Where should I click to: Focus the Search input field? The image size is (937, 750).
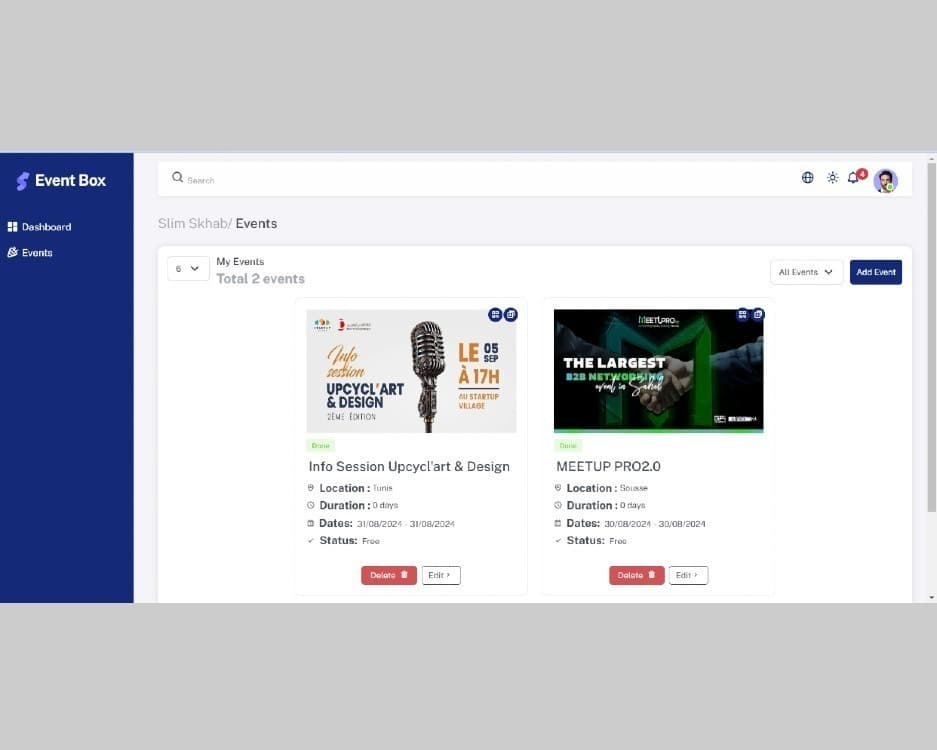(480, 180)
